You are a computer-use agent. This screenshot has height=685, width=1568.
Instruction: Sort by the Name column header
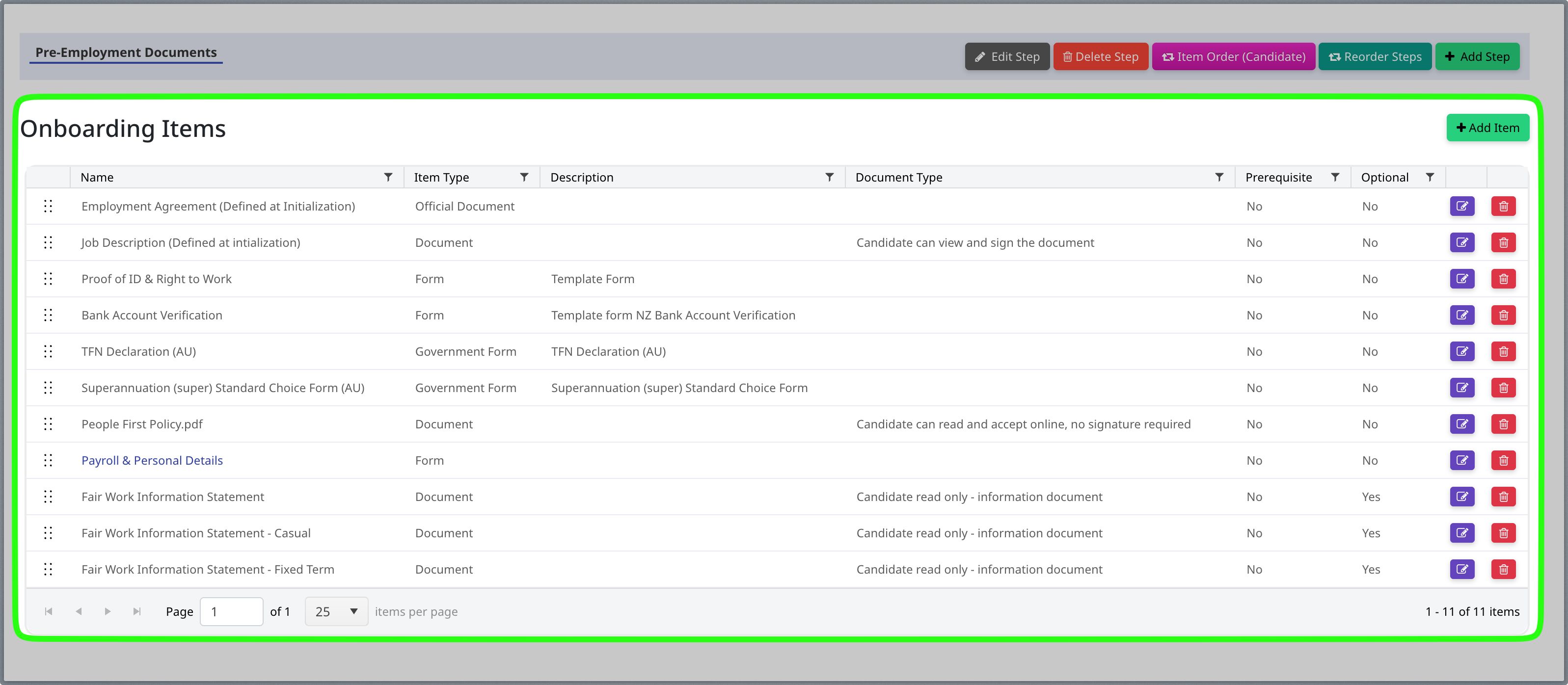(x=97, y=177)
